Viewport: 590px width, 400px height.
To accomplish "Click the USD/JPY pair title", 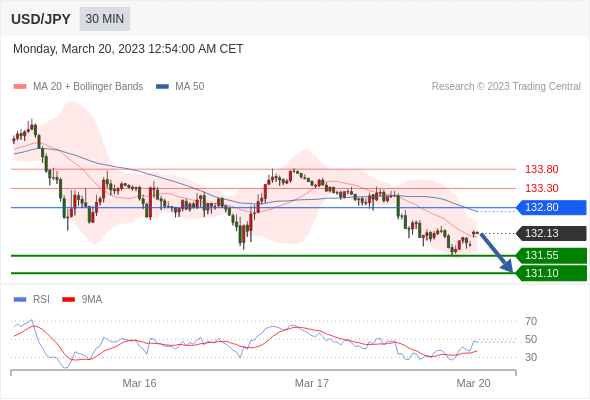I will click(41, 19).
